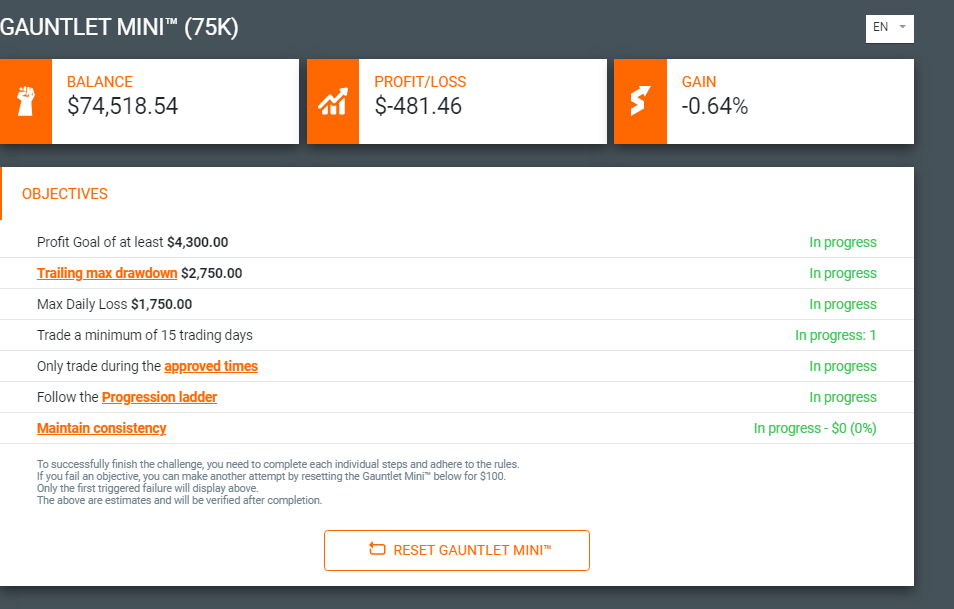This screenshot has width=954, height=609.
Task: Click the lightning bolt Gain icon
Action: coord(640,101)
